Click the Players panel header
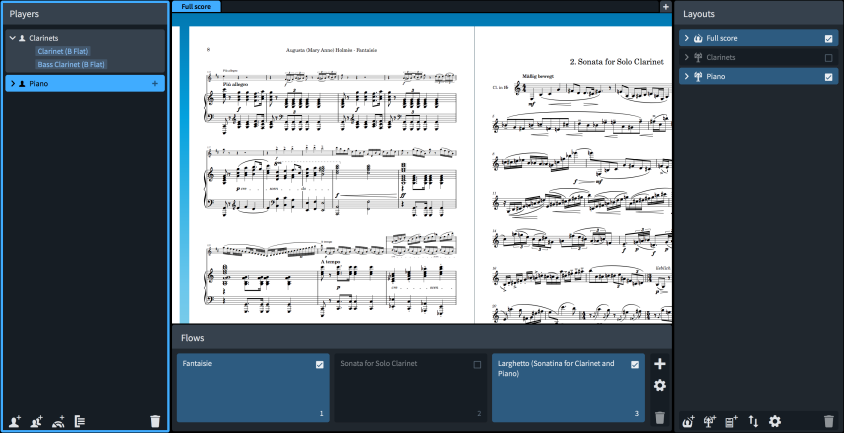 click(85, 14)
